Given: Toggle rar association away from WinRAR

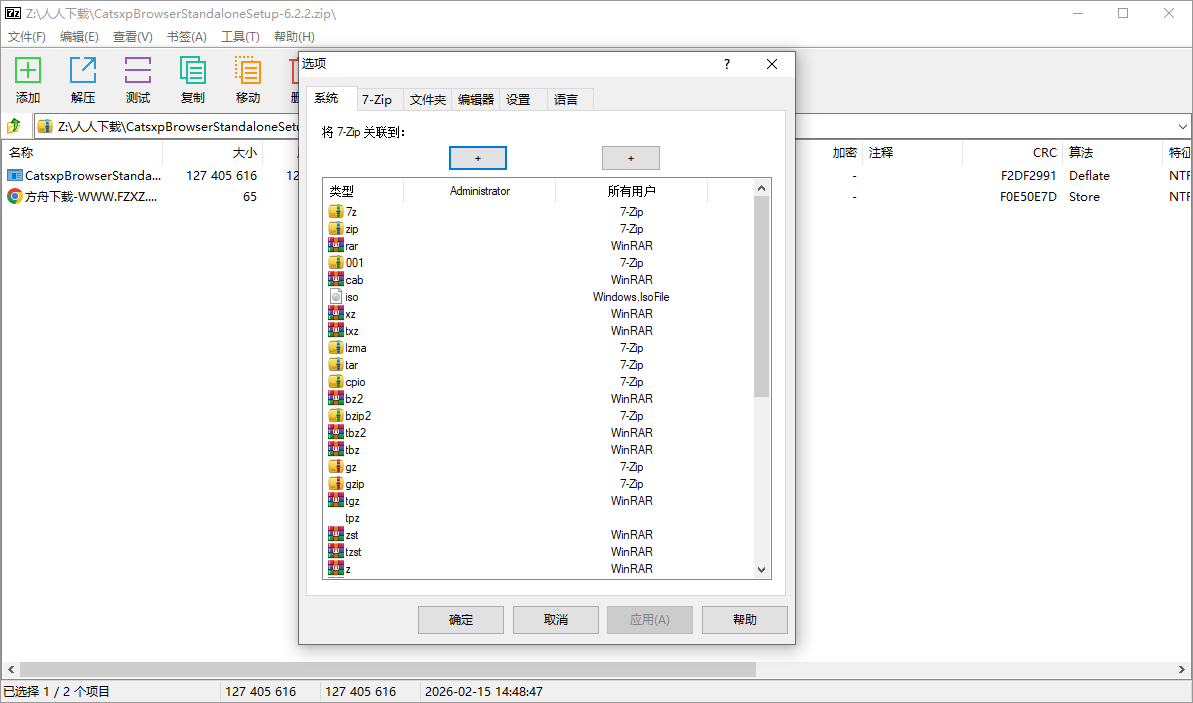Looking at the screenshot, I should tap(631, 245).
